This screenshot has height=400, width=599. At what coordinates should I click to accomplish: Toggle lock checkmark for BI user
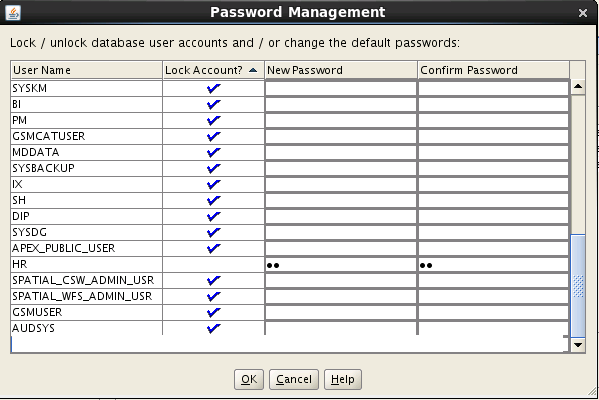point(214,105)
